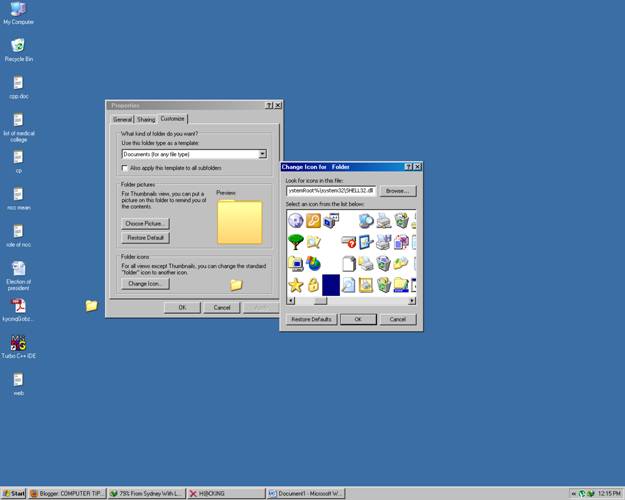Select the orange key icon
This screenshot has width=625, height=500.
pos(313,220)
